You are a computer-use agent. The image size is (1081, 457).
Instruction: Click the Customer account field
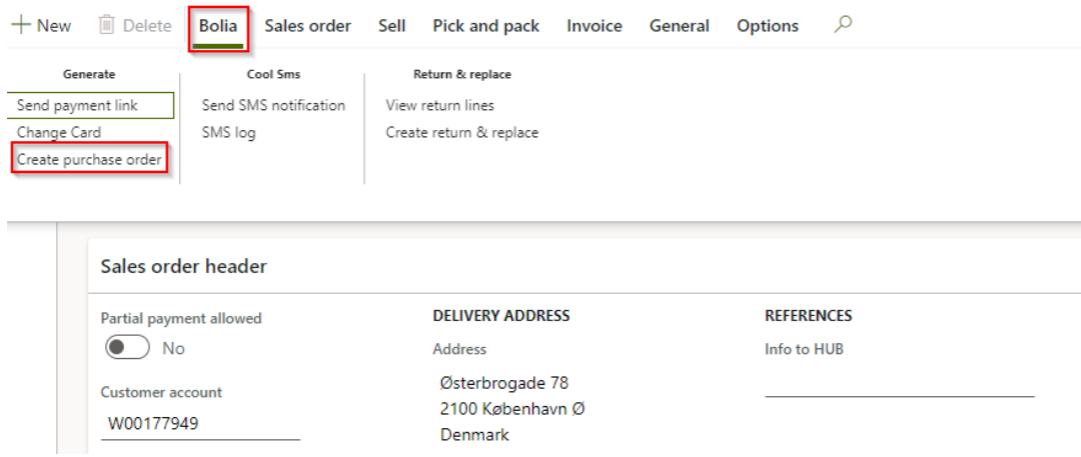[x=200, y=424]
